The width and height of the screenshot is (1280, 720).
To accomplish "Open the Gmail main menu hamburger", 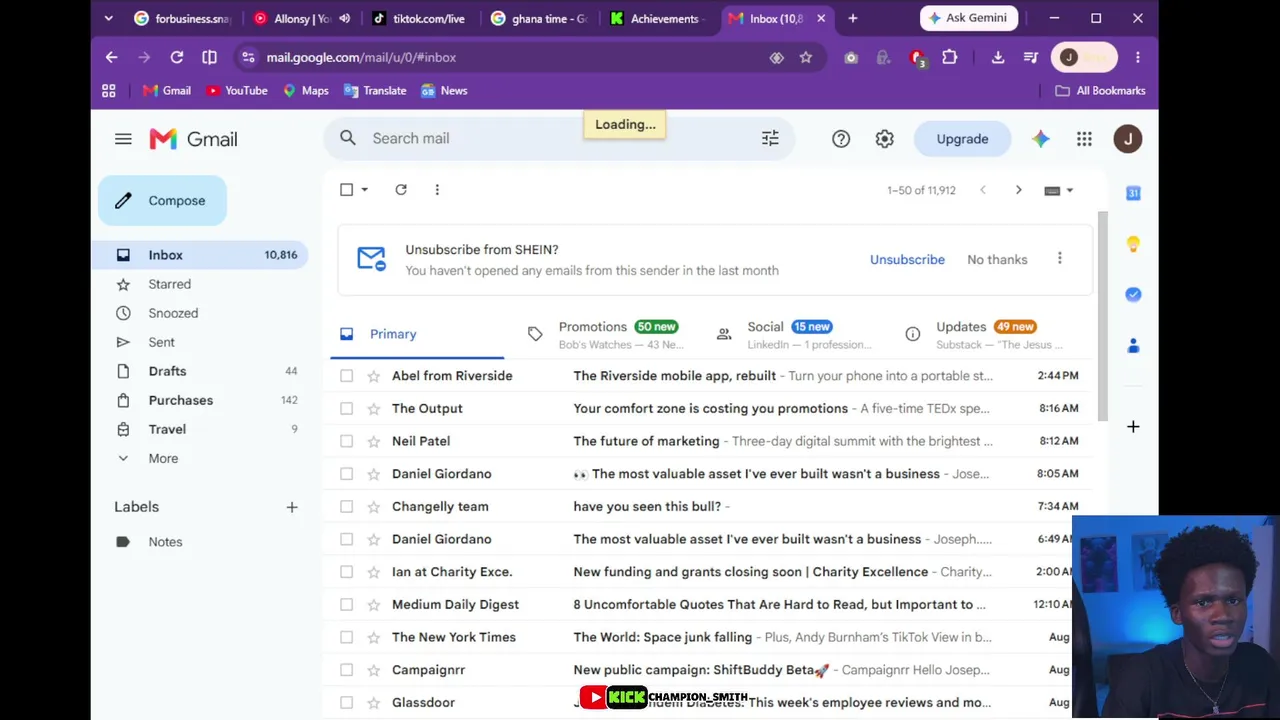I will pos(123,139).
